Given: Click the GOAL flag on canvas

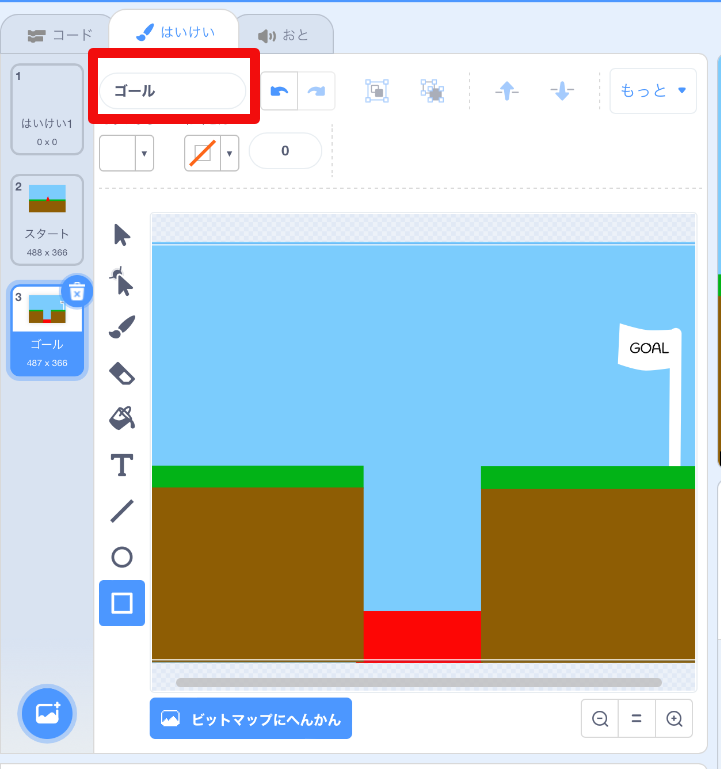Looking at the screenshot, I should pos(650,347).
